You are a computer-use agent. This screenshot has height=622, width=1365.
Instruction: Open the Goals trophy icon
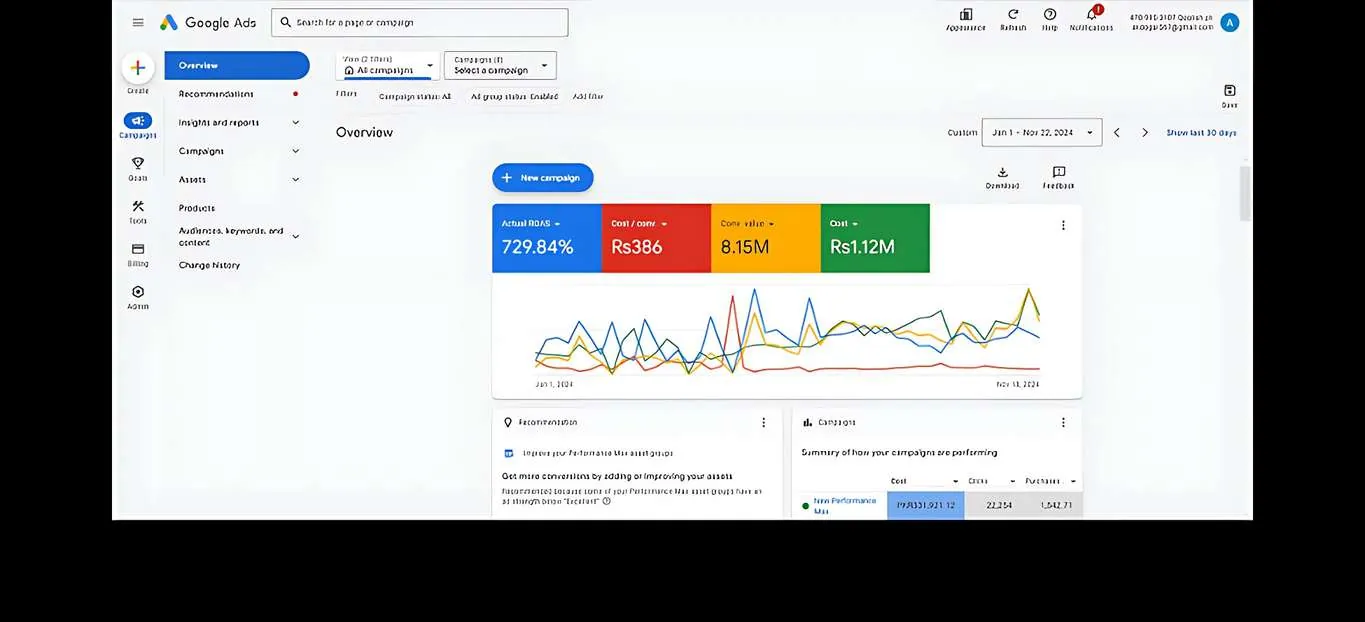[138, 163]
